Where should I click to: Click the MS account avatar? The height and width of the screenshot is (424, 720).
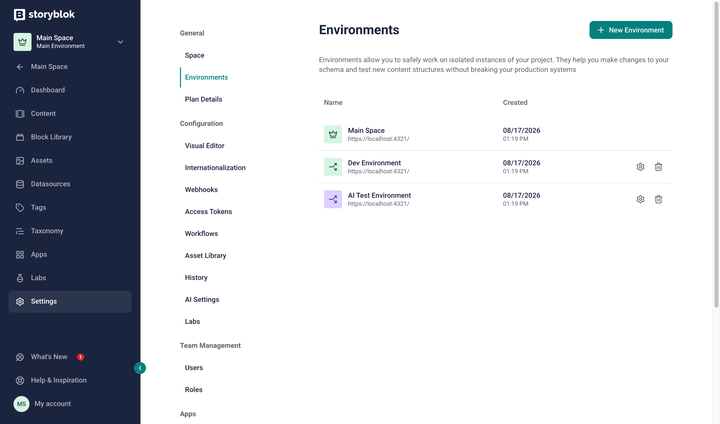coord(21,404)
